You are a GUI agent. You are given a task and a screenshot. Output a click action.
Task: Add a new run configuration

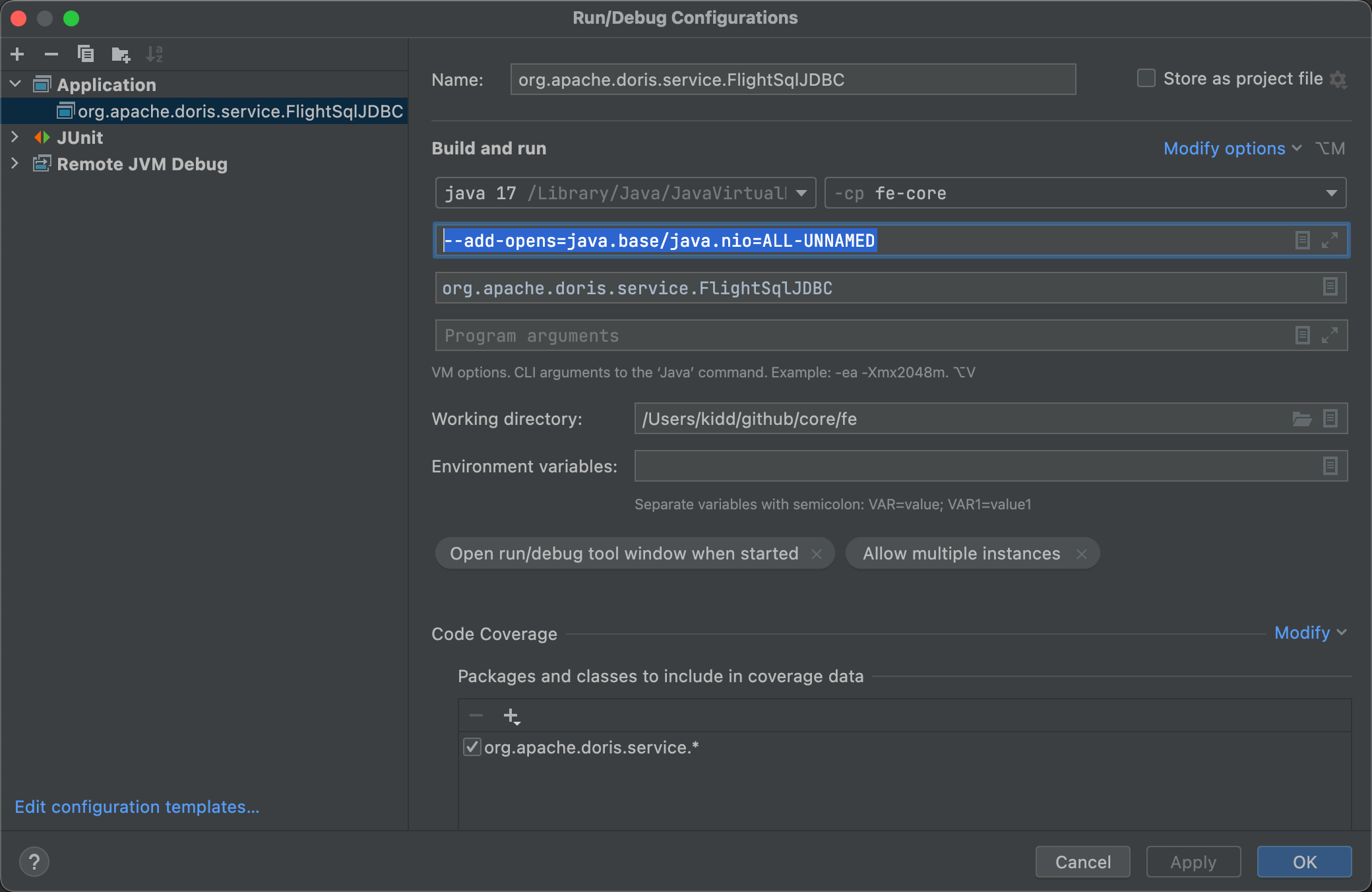coord(16,54)
